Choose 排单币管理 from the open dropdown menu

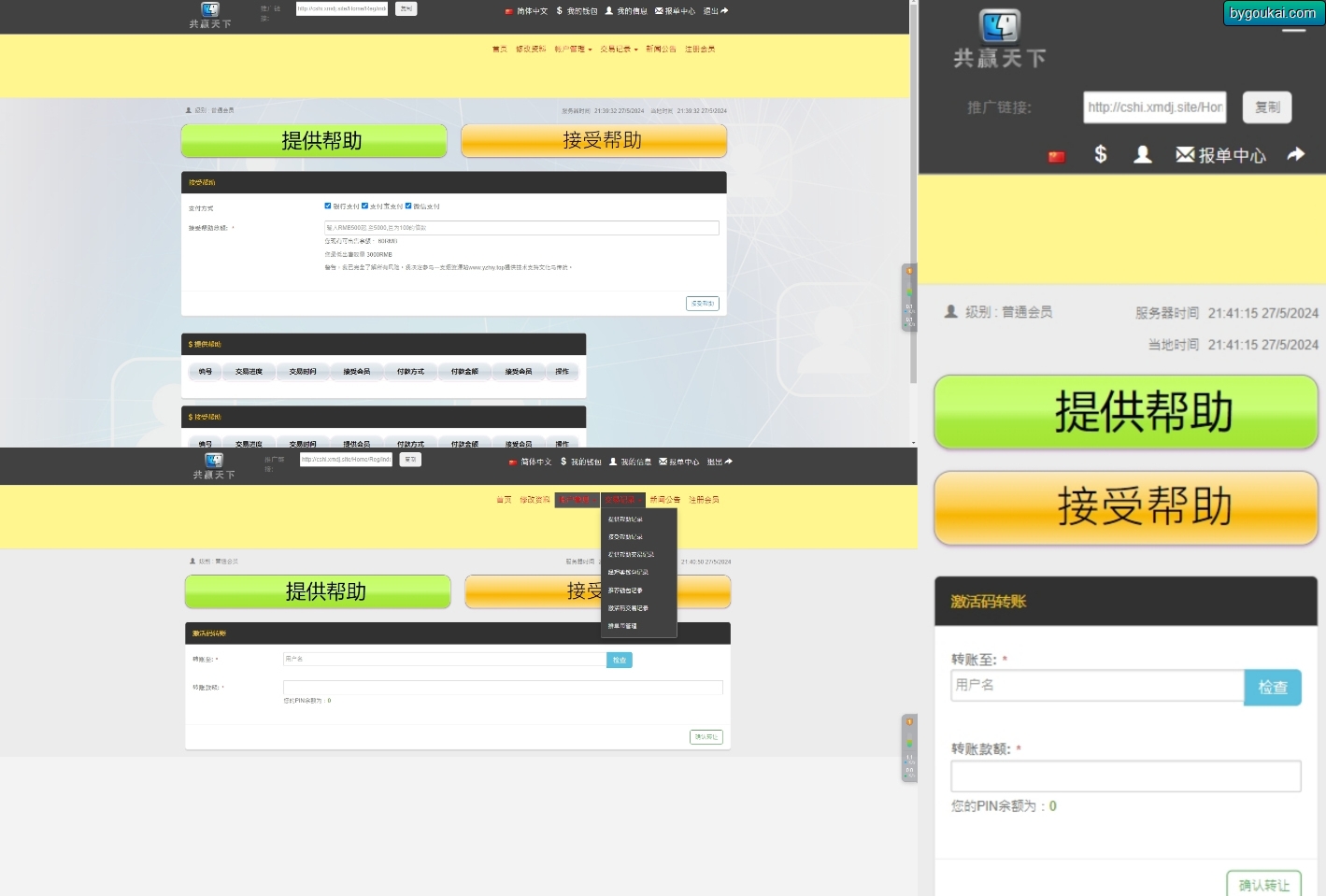coord(622,626)
